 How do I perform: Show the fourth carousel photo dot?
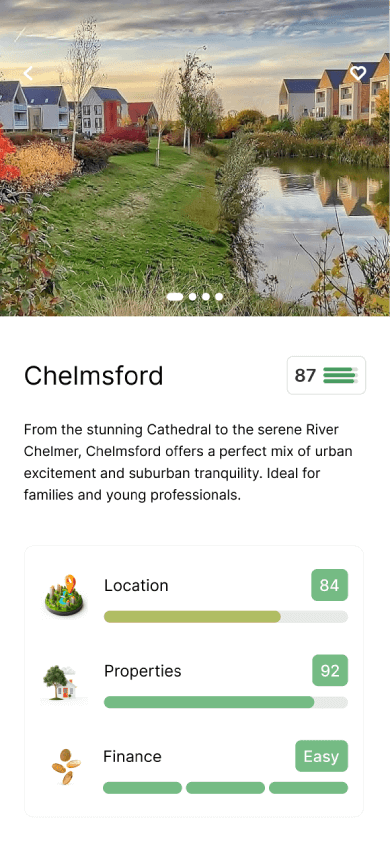(x=219, y=297)
